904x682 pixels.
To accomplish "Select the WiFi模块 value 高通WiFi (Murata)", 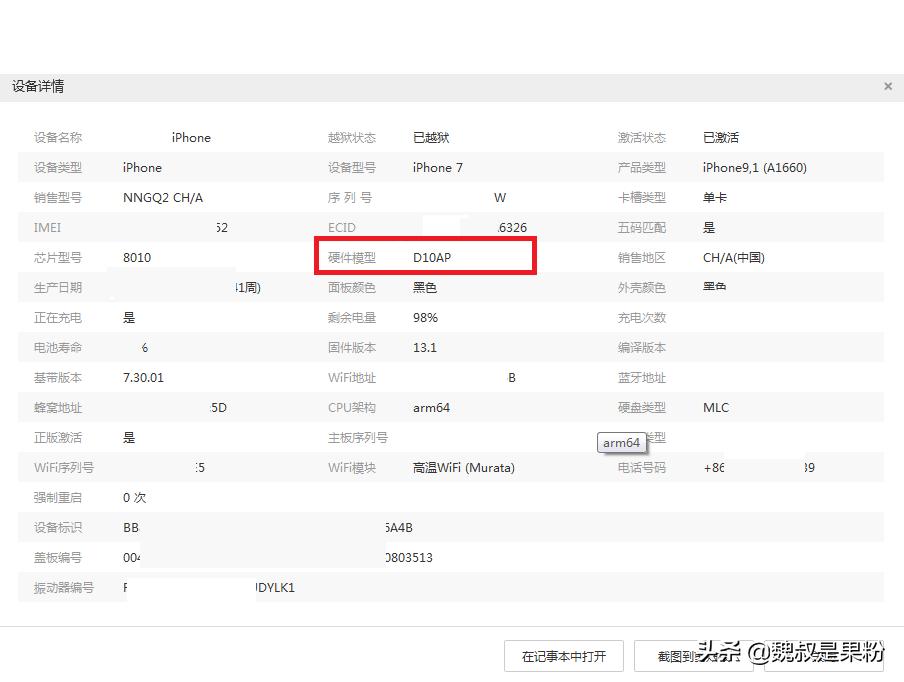I will point(462,467).
